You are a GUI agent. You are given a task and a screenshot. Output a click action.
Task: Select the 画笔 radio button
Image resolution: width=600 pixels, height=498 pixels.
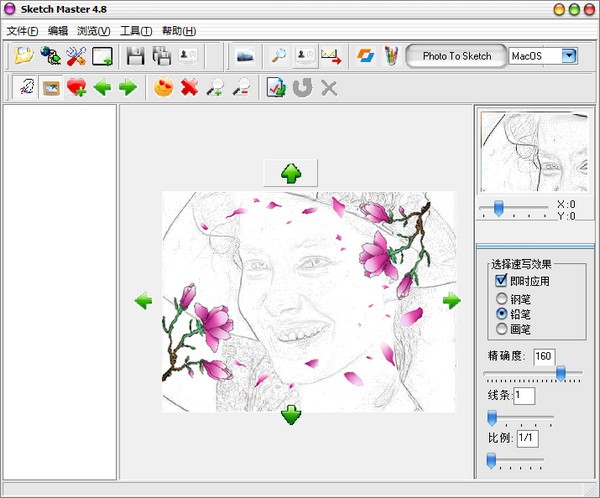(x=501, y=328)
